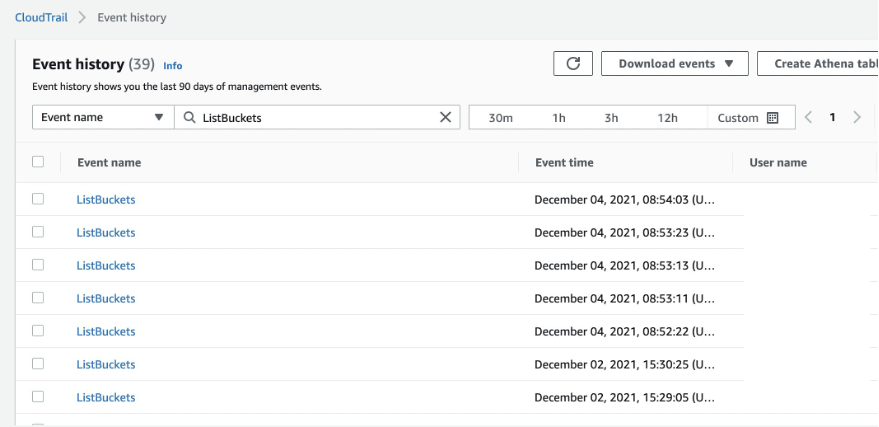The width and height of the screenshot is (879, 427).
Task: Click the Create Athena table button
Action: (822, 64)
